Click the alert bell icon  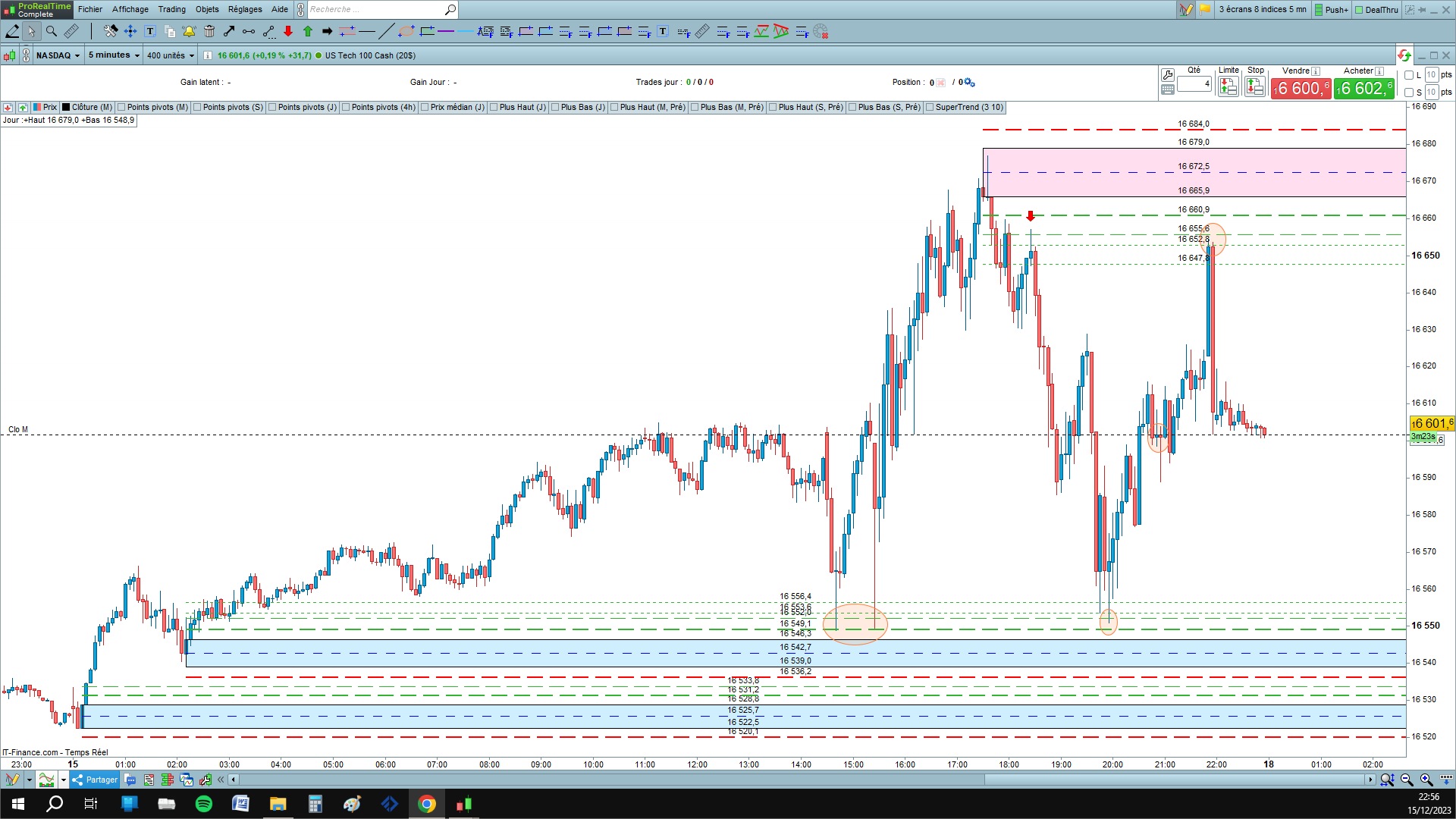pos(189,31)
